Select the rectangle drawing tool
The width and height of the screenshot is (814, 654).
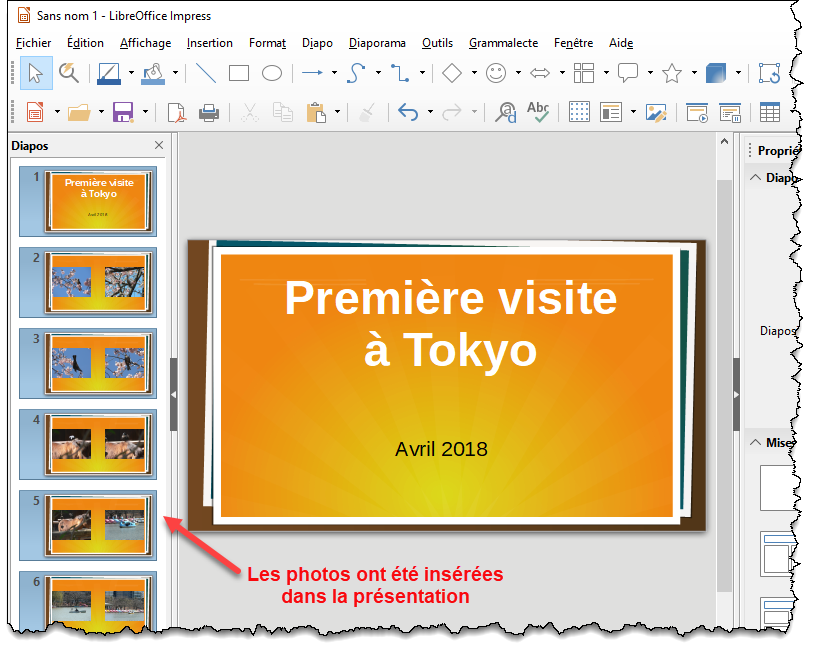(x=238, y=73)
